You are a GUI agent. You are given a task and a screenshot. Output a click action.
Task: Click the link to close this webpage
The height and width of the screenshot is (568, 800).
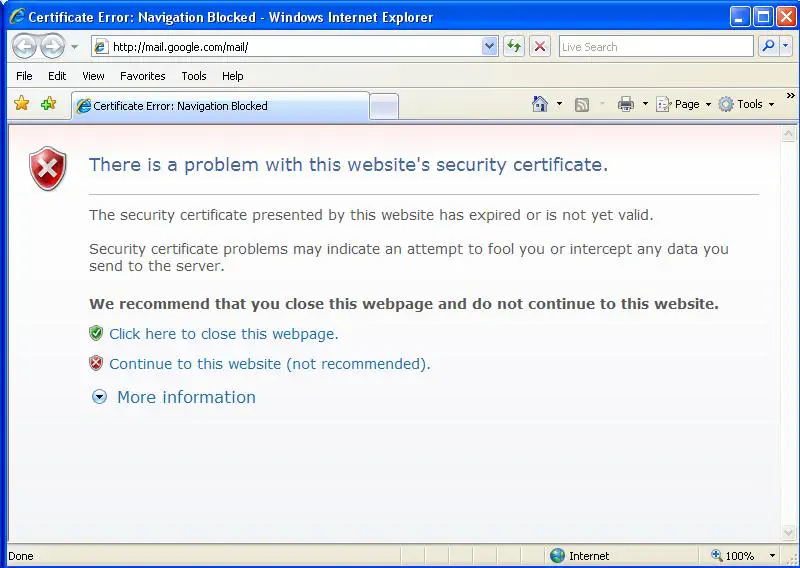click(223, 334)
